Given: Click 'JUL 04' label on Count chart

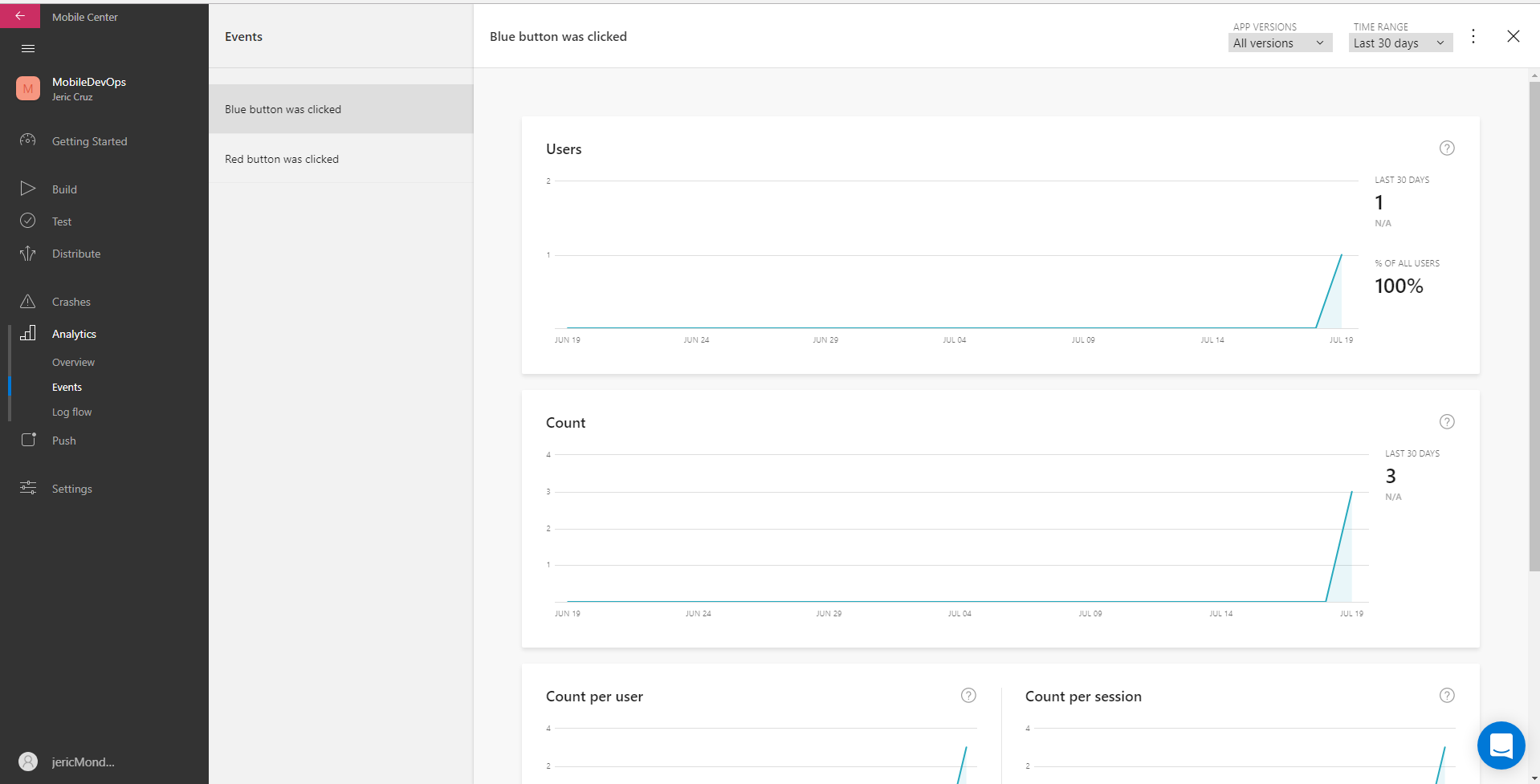Looking at the screenshot, I should pyautogui.click(x=959, y=614).
